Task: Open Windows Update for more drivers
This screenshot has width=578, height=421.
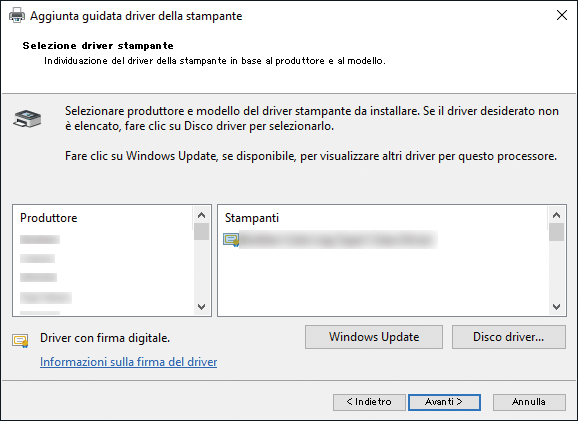Action: point(374,337)
